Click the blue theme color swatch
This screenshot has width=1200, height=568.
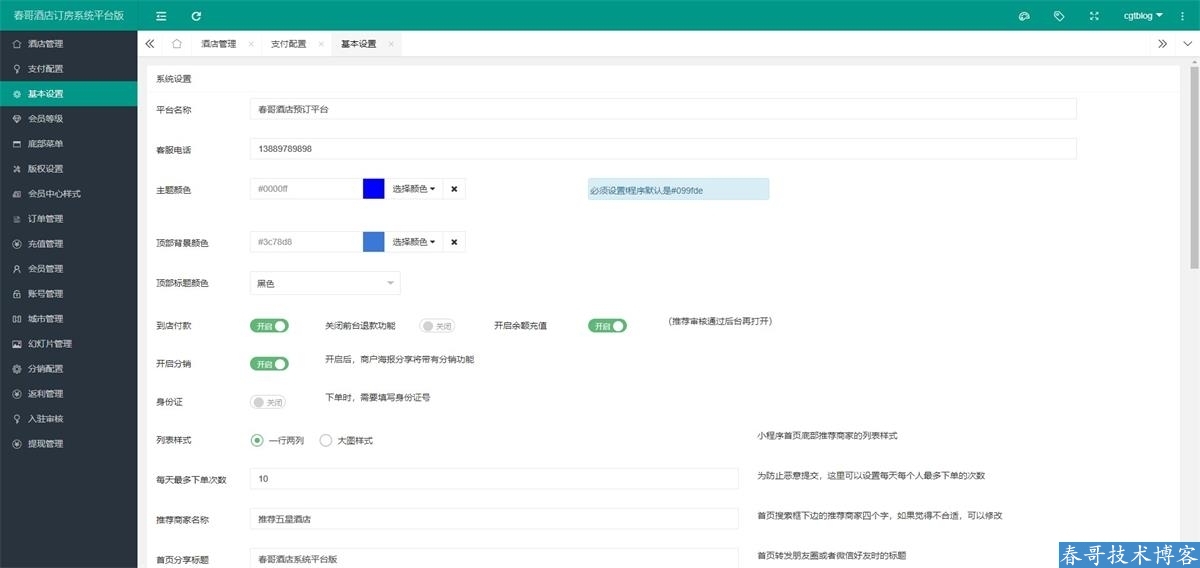374,189
